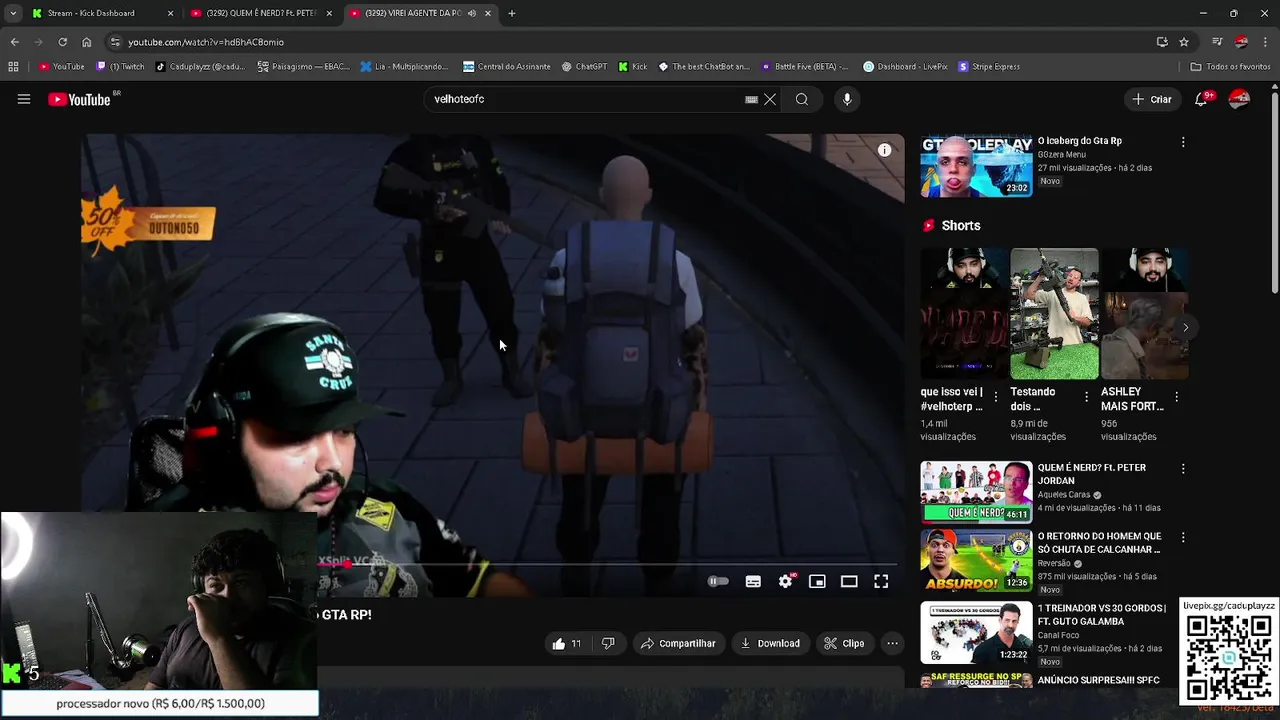1280x720 pixels.
Task: Clear the search box text with X
Action: pos(770,99)
